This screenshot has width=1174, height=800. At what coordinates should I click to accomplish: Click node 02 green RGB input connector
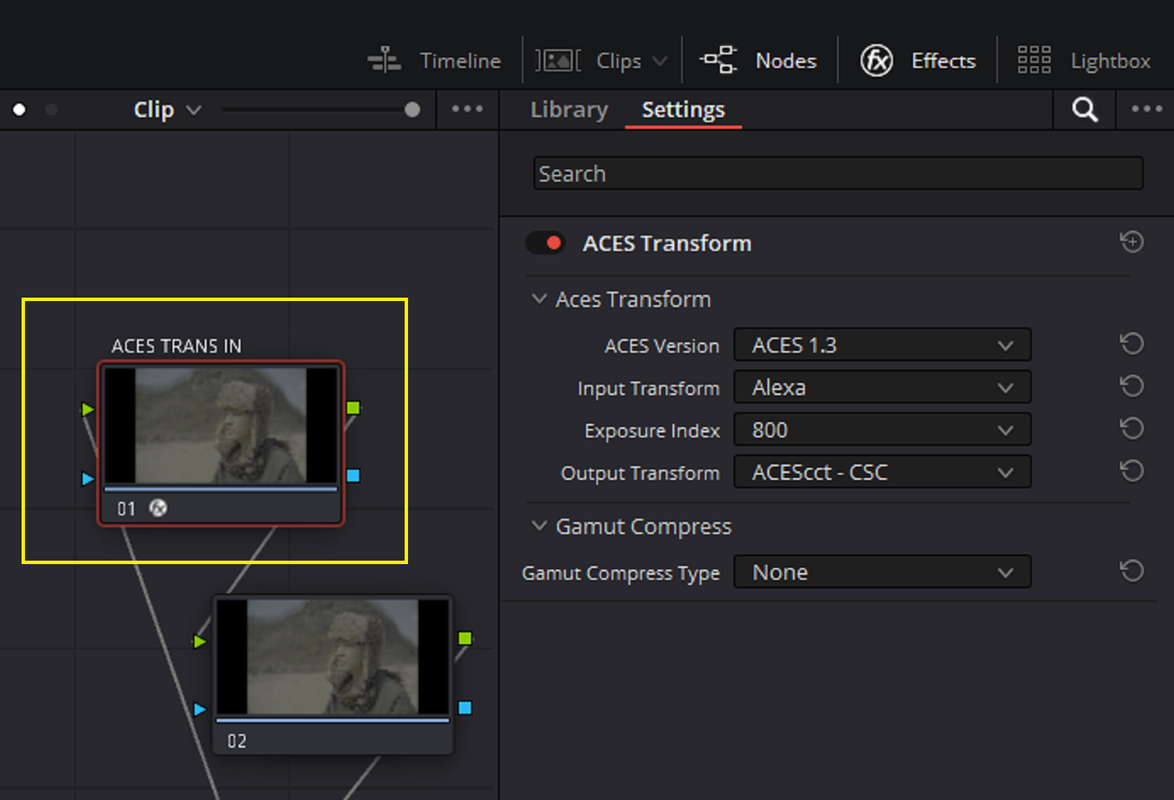199,641
